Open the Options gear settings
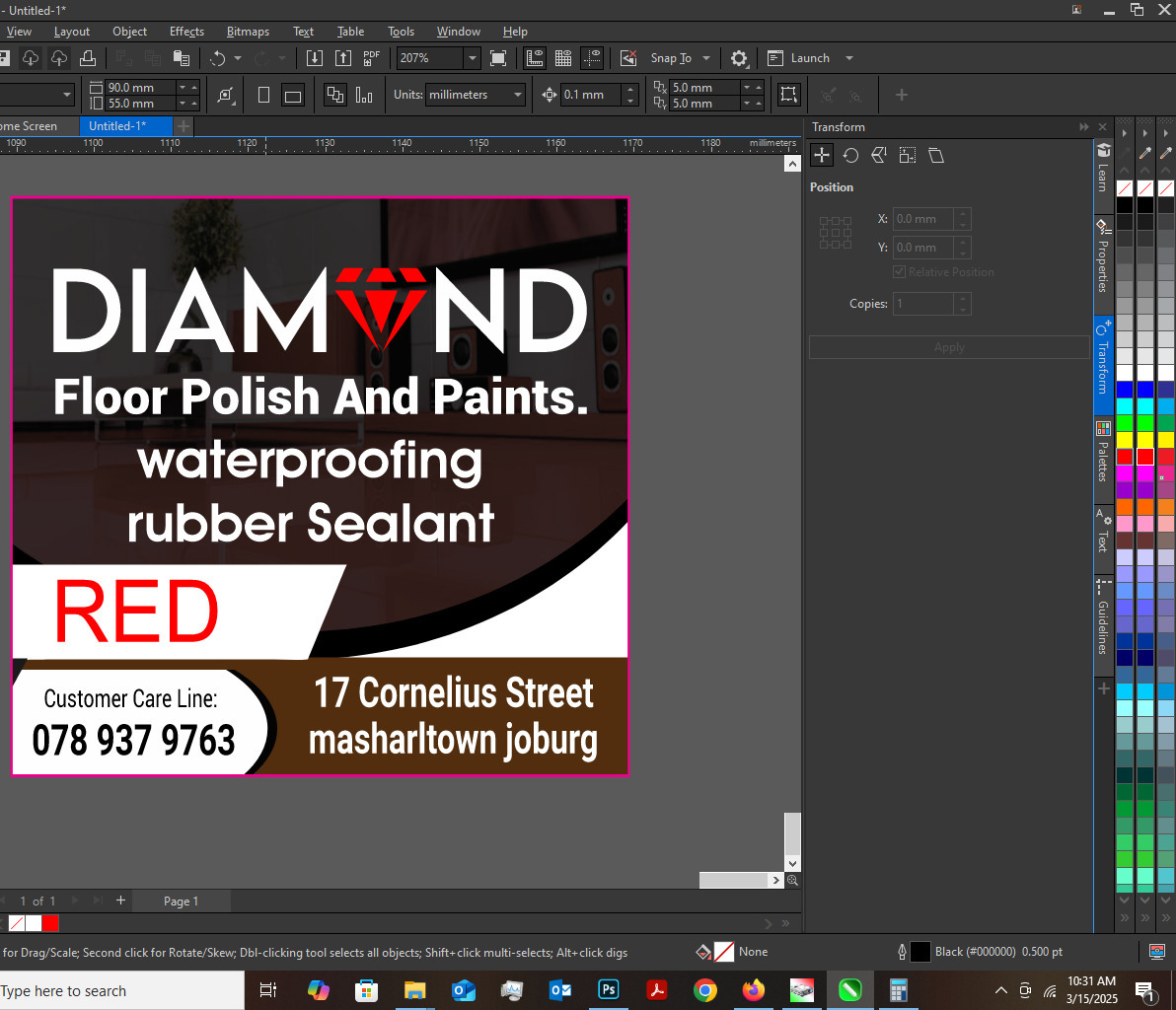Viewport: 1176px width, 1010px height. click(x=739, y=58)
